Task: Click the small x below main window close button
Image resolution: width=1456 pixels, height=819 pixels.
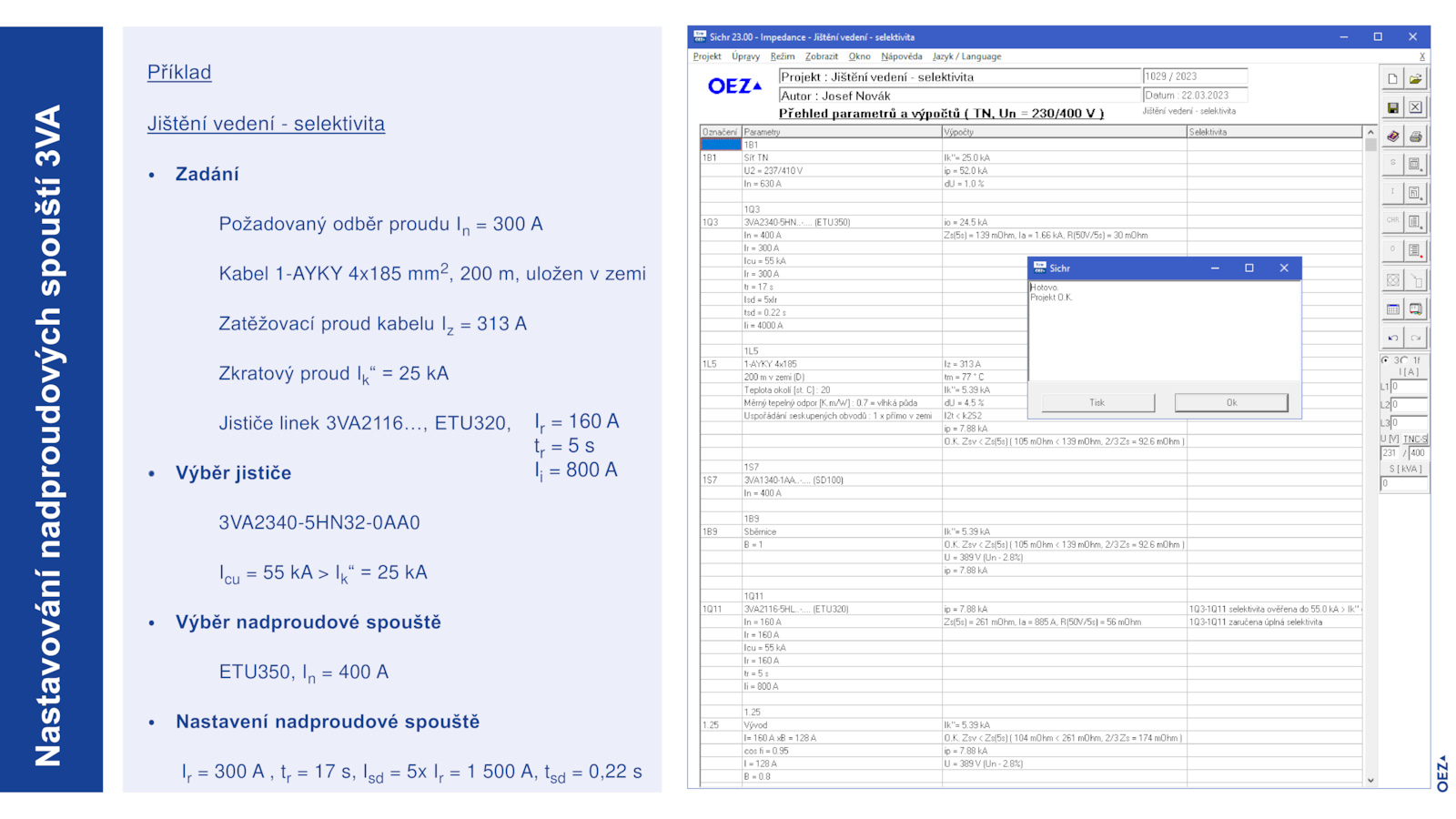Action: (1422, 56)
